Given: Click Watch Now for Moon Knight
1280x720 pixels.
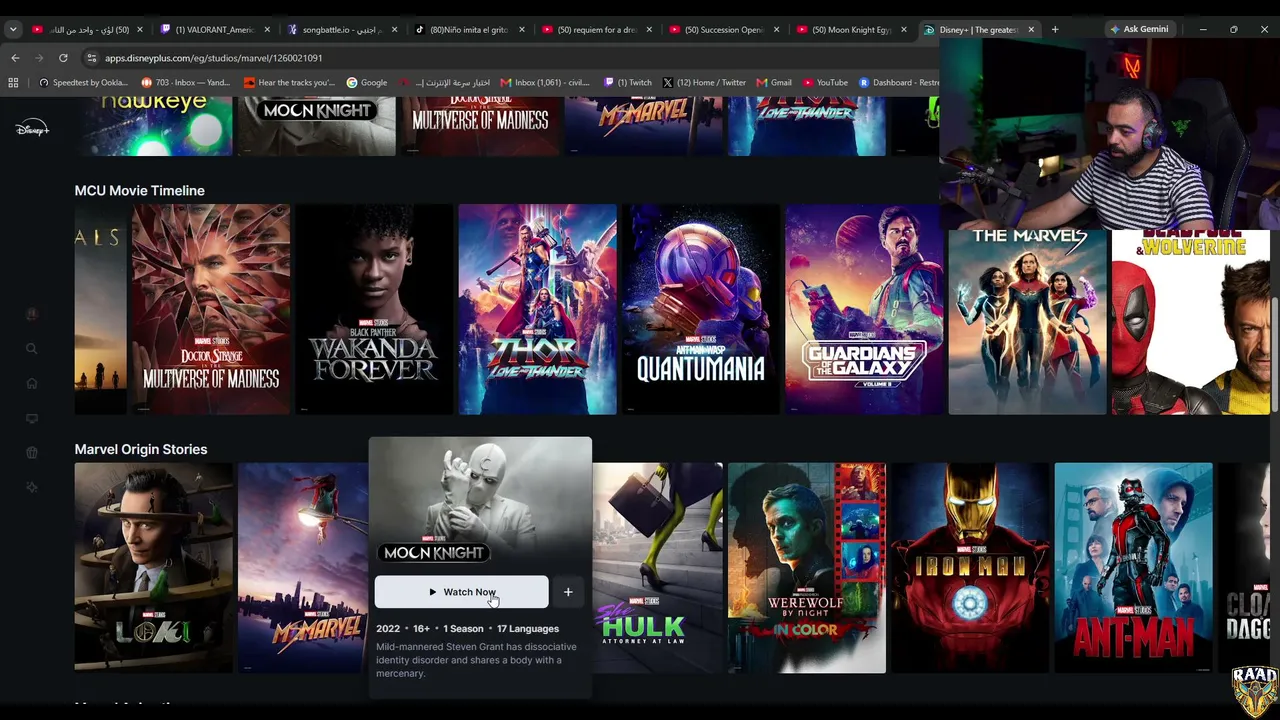Looking at the screenshot, I should click(462, 592).
